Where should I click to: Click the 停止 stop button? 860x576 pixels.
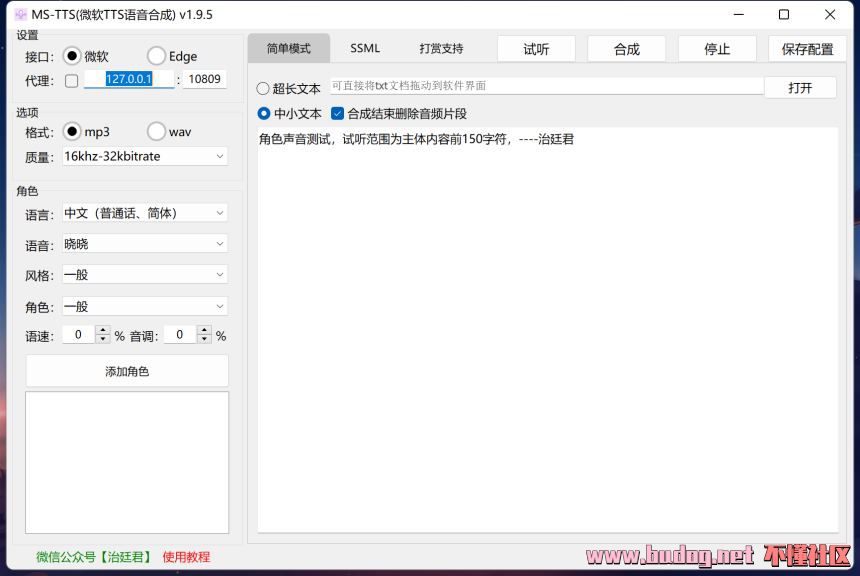pyautogui.click(x=717, y=49)
